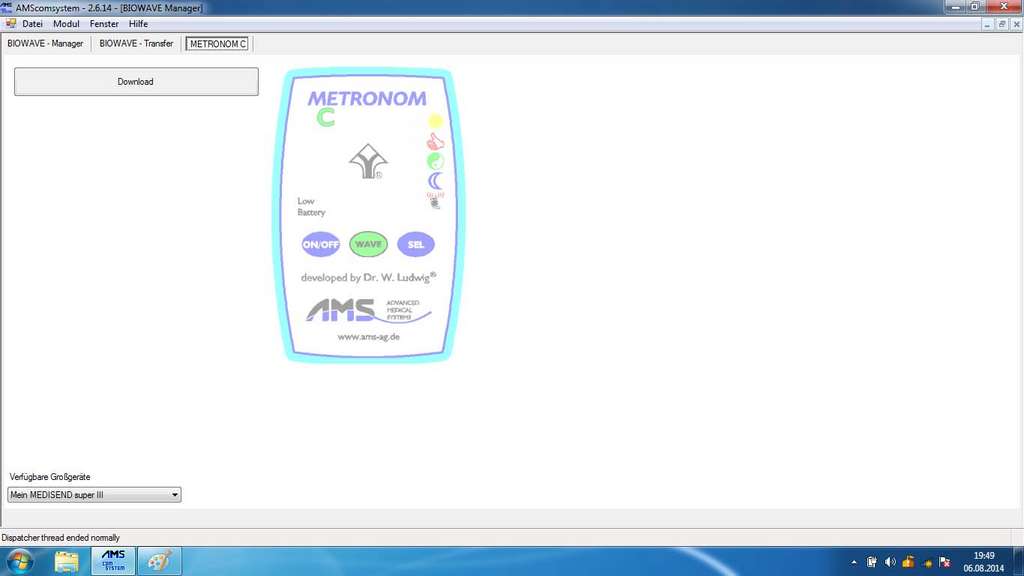This screenshot has height=576, width=1024.
Task: Open the Datei menu
Action: pos(32,24)
